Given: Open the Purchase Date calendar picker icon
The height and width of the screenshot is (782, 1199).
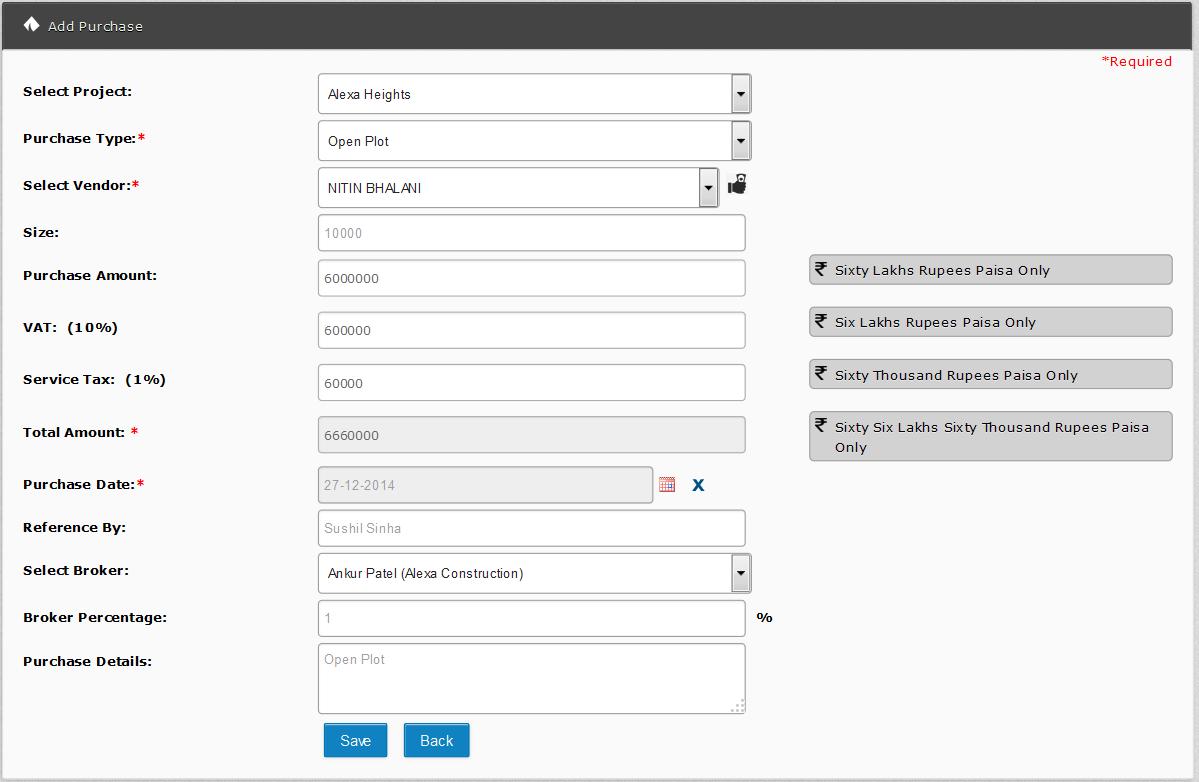Looking at the screenshot, I should tap(667, 485).
